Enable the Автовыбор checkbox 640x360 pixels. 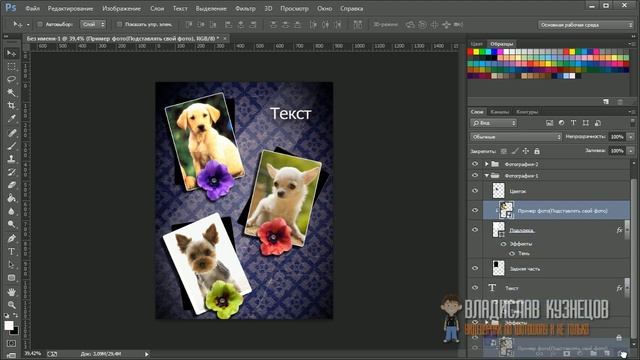40,24
